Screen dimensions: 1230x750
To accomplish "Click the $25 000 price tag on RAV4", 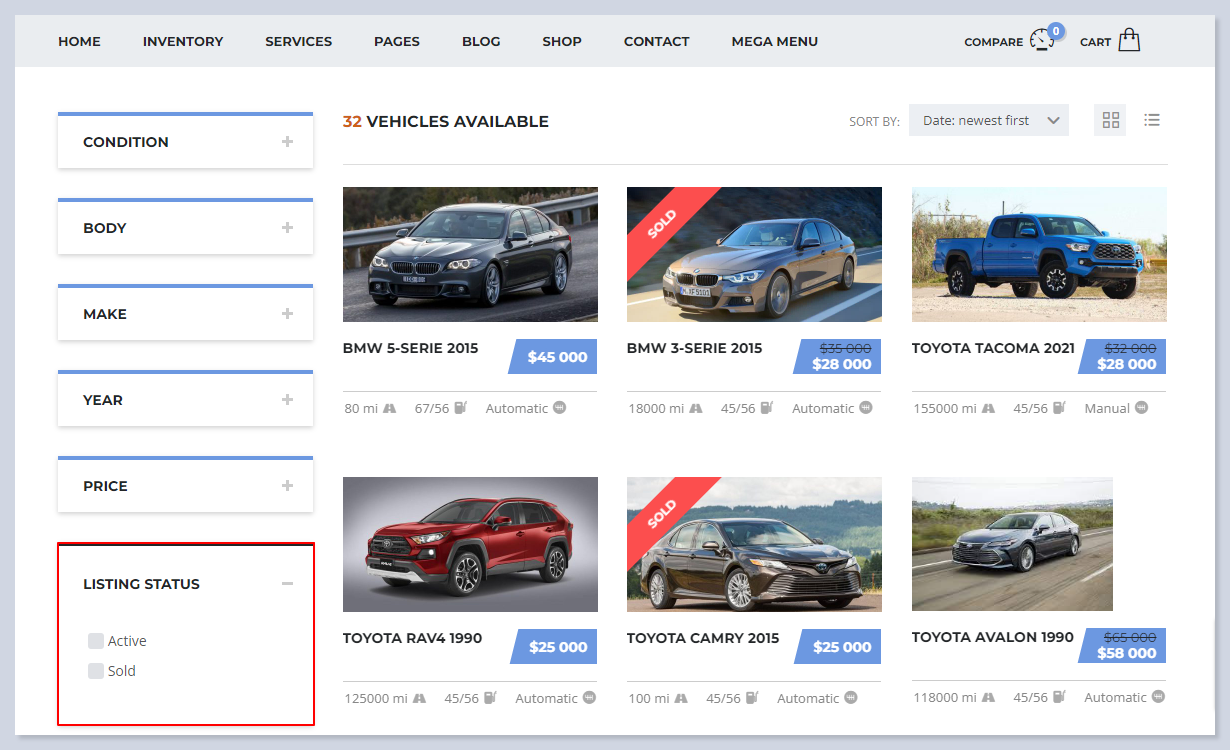I will coord(557,647).
